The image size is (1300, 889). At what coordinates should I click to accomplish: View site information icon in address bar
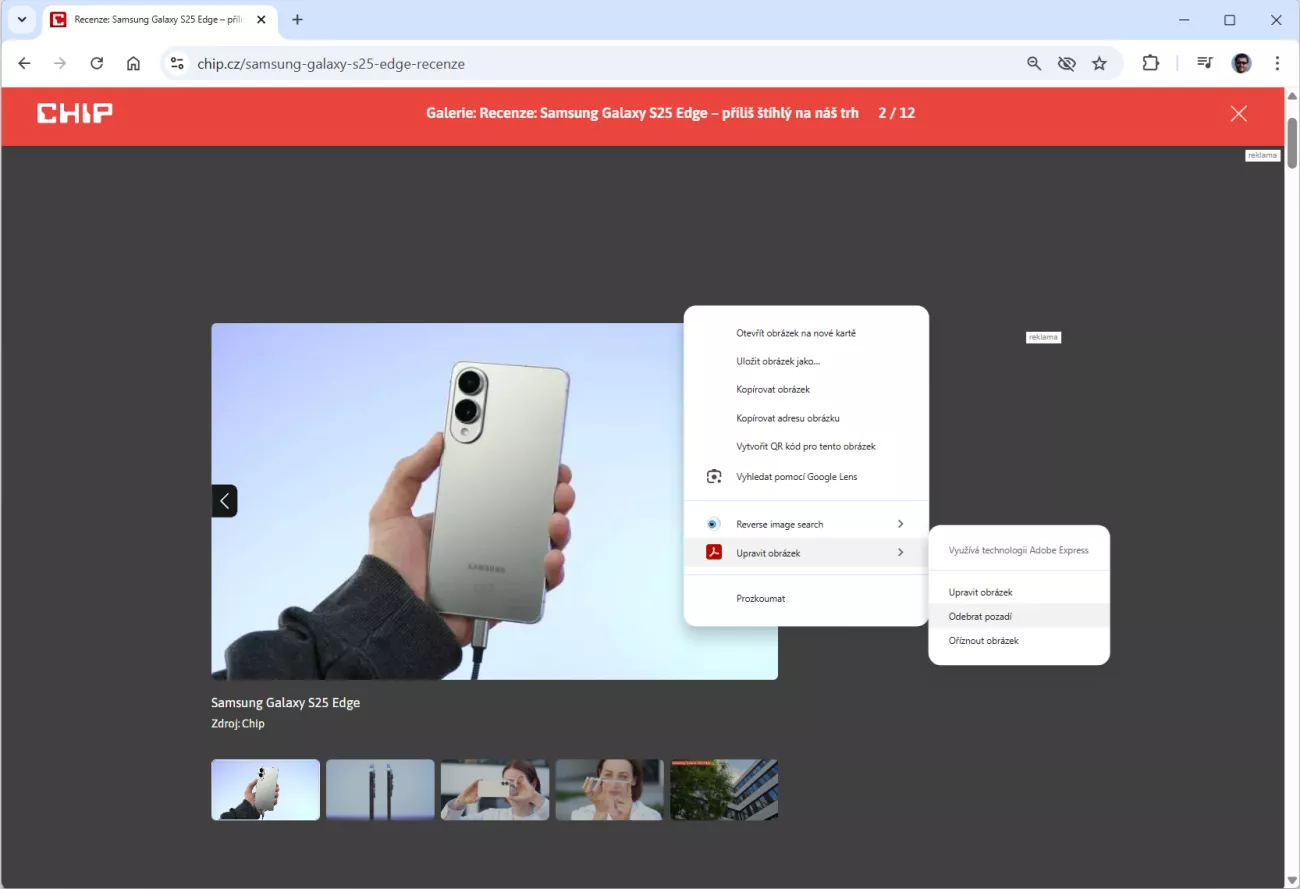177,63
